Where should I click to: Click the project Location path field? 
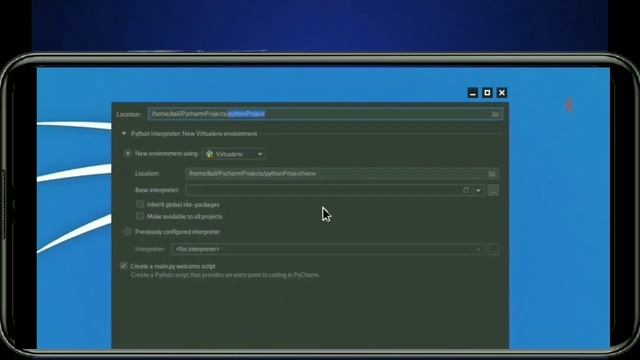(325, 114)
